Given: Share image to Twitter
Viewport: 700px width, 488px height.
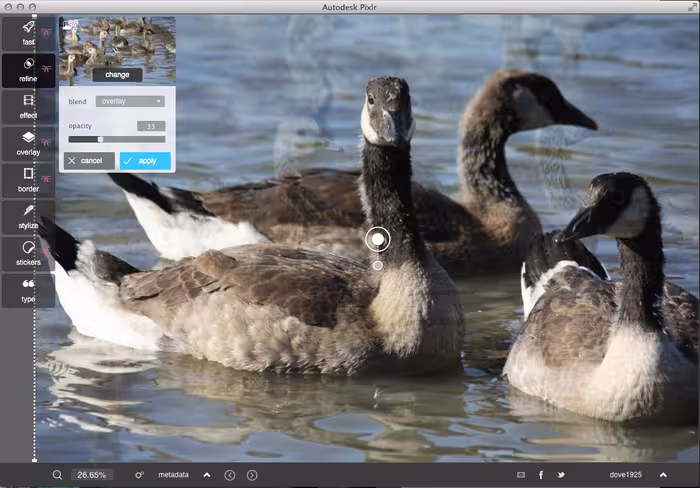Looking at the screenshot, I should (561, 475).
